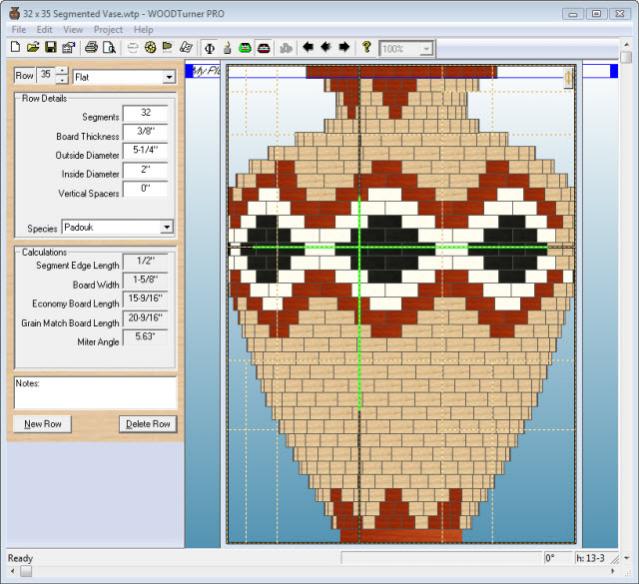Click the Delete Row button
The height and width of the screenshot is (584, 639).
point(147,424)
